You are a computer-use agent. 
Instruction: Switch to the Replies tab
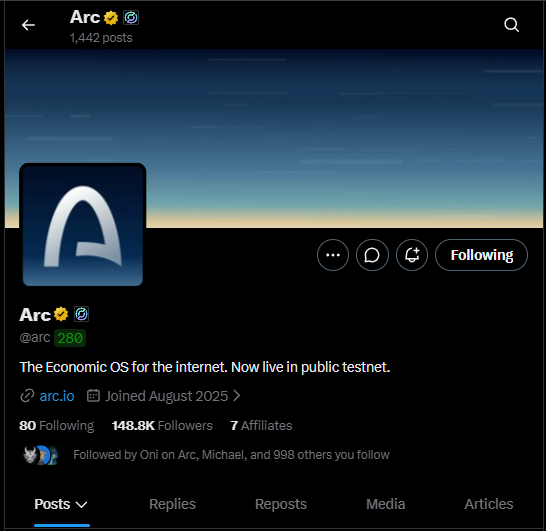(172, 504)
